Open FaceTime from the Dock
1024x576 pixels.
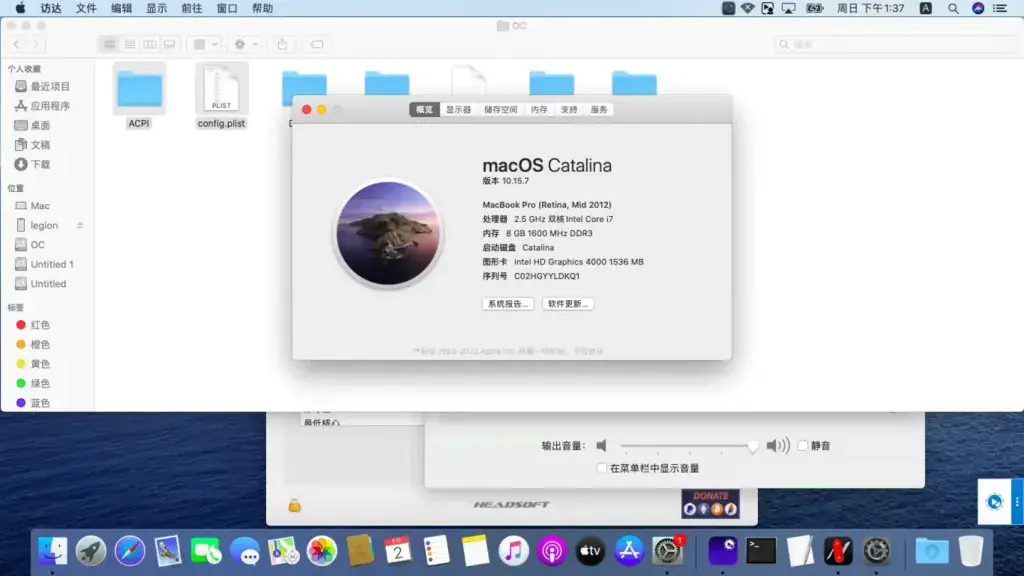[206, 551]
